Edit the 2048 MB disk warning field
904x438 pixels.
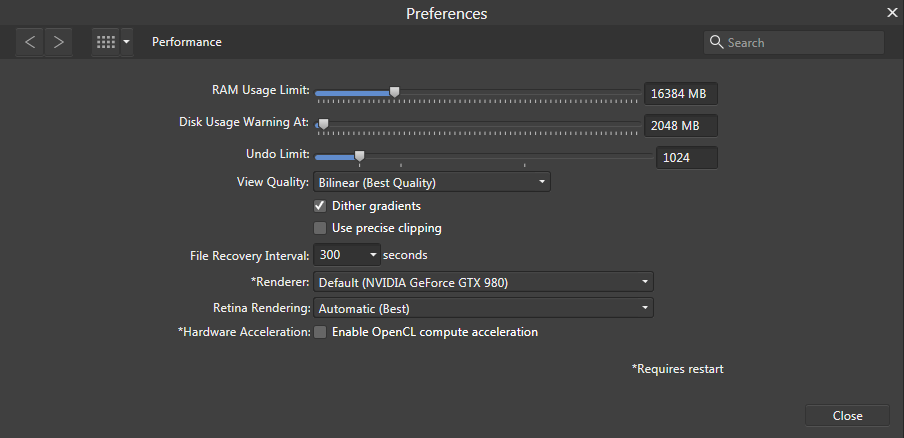point(681,126)
